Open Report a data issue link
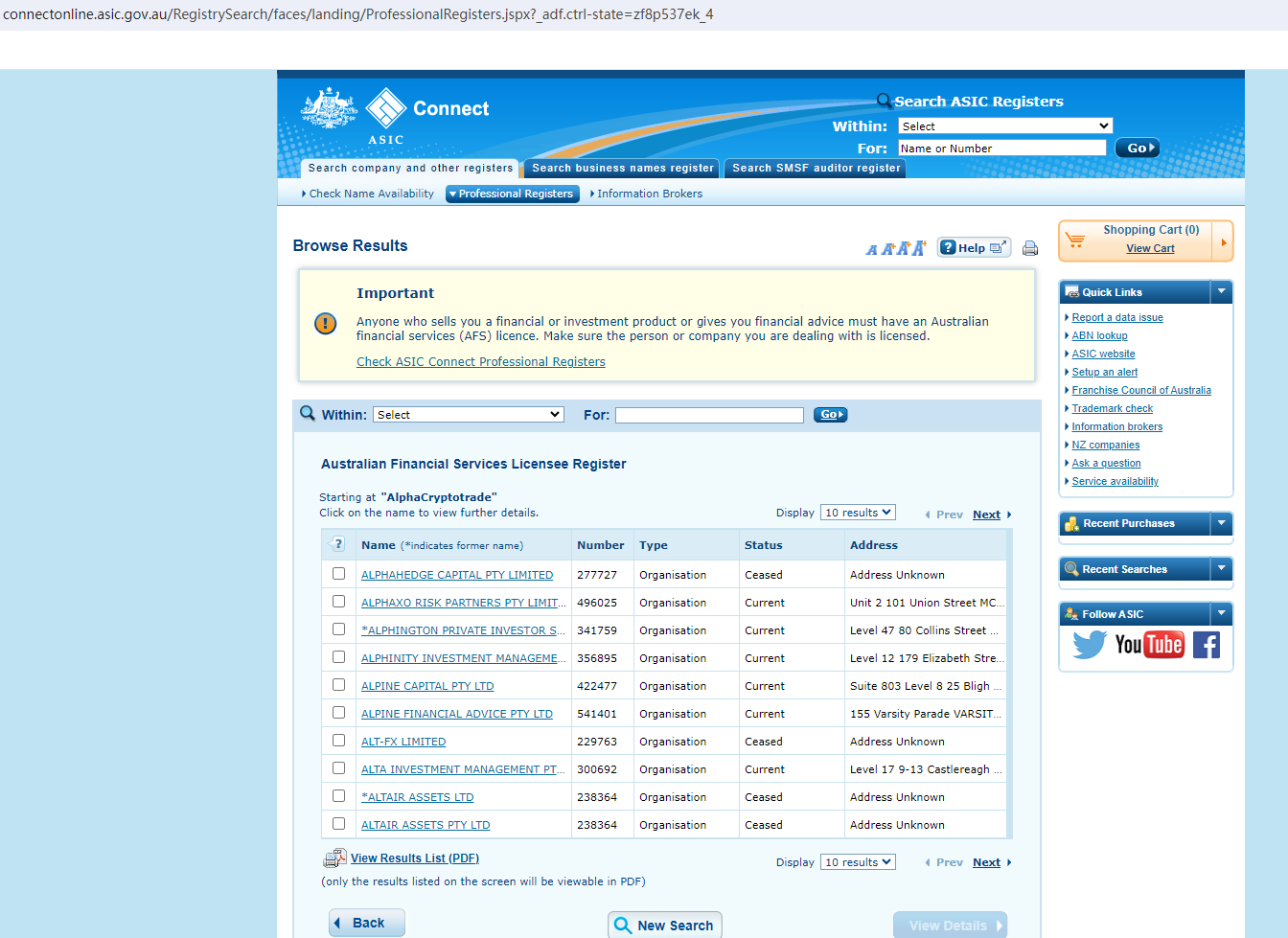The width and height of the screenshot is (1288, 938). click(1117, 317)
